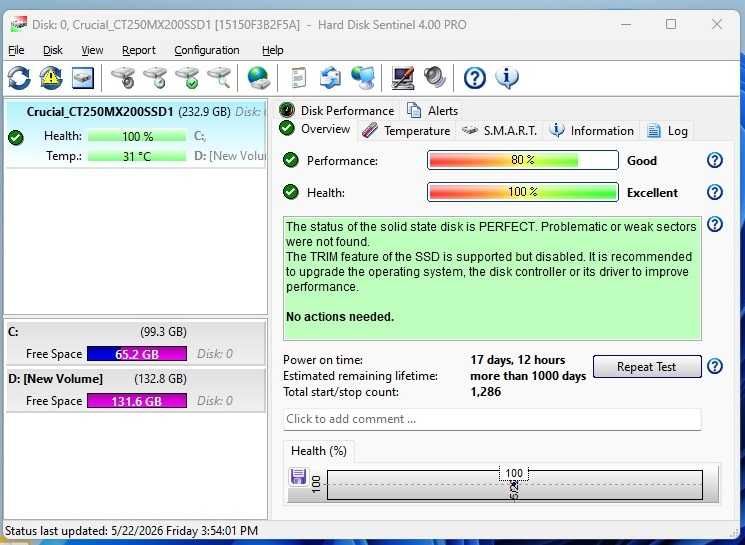The image size is (745, 545).
Task: Click the blue circular-arrows Refresh toolbar icon
Action: pos(19,77)
